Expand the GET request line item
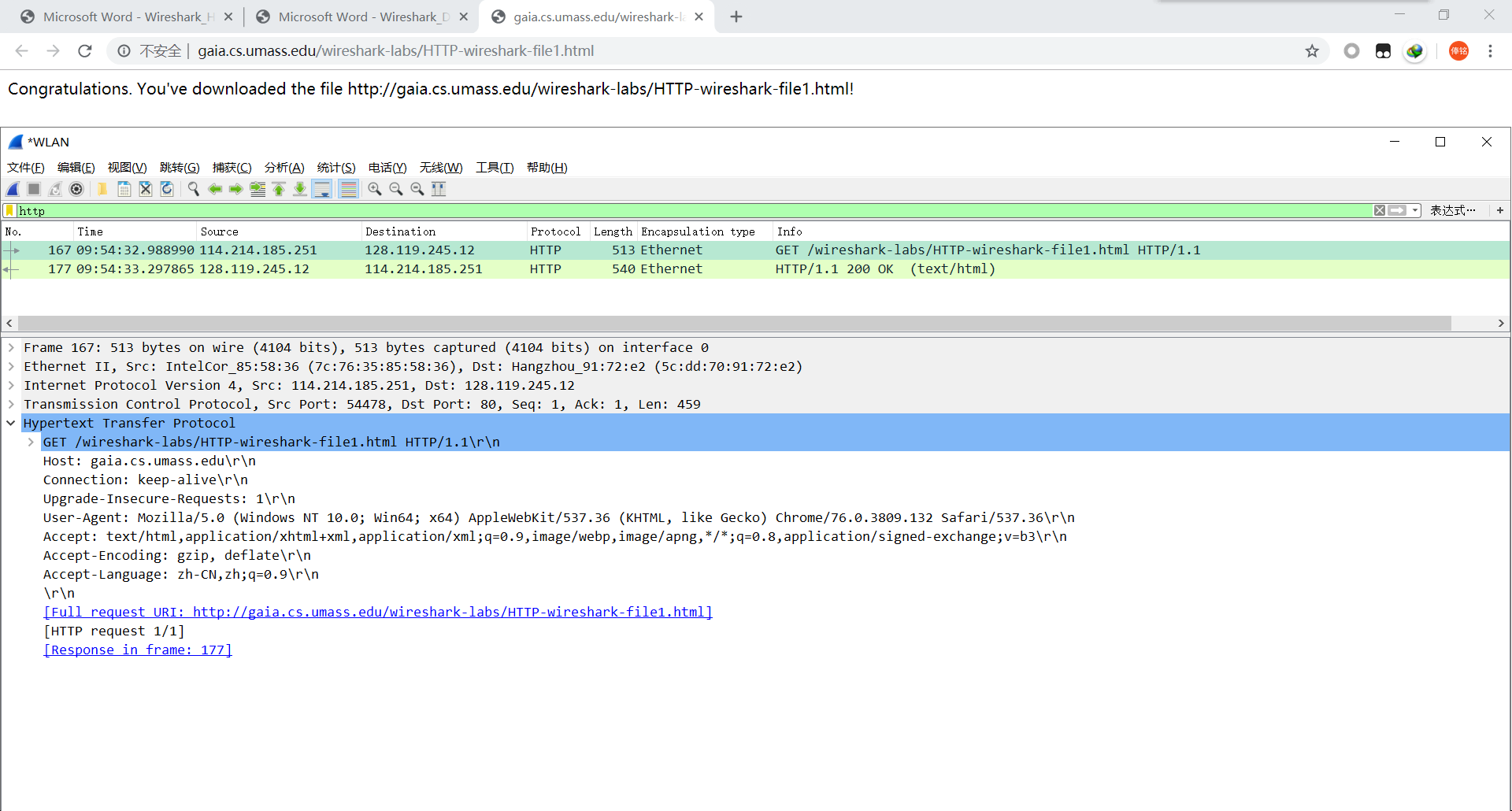This screenshot has width=1512, height=811. pos(31,442)
